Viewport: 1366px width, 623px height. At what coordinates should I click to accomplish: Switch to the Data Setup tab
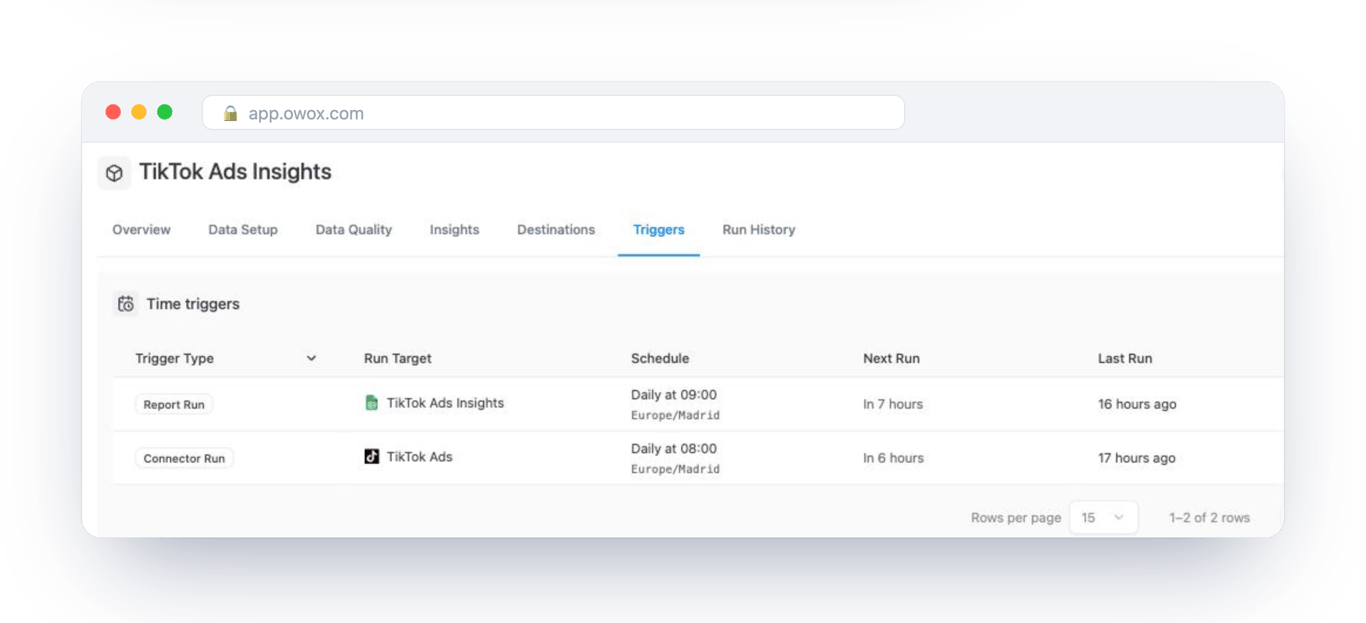[243, 230]
